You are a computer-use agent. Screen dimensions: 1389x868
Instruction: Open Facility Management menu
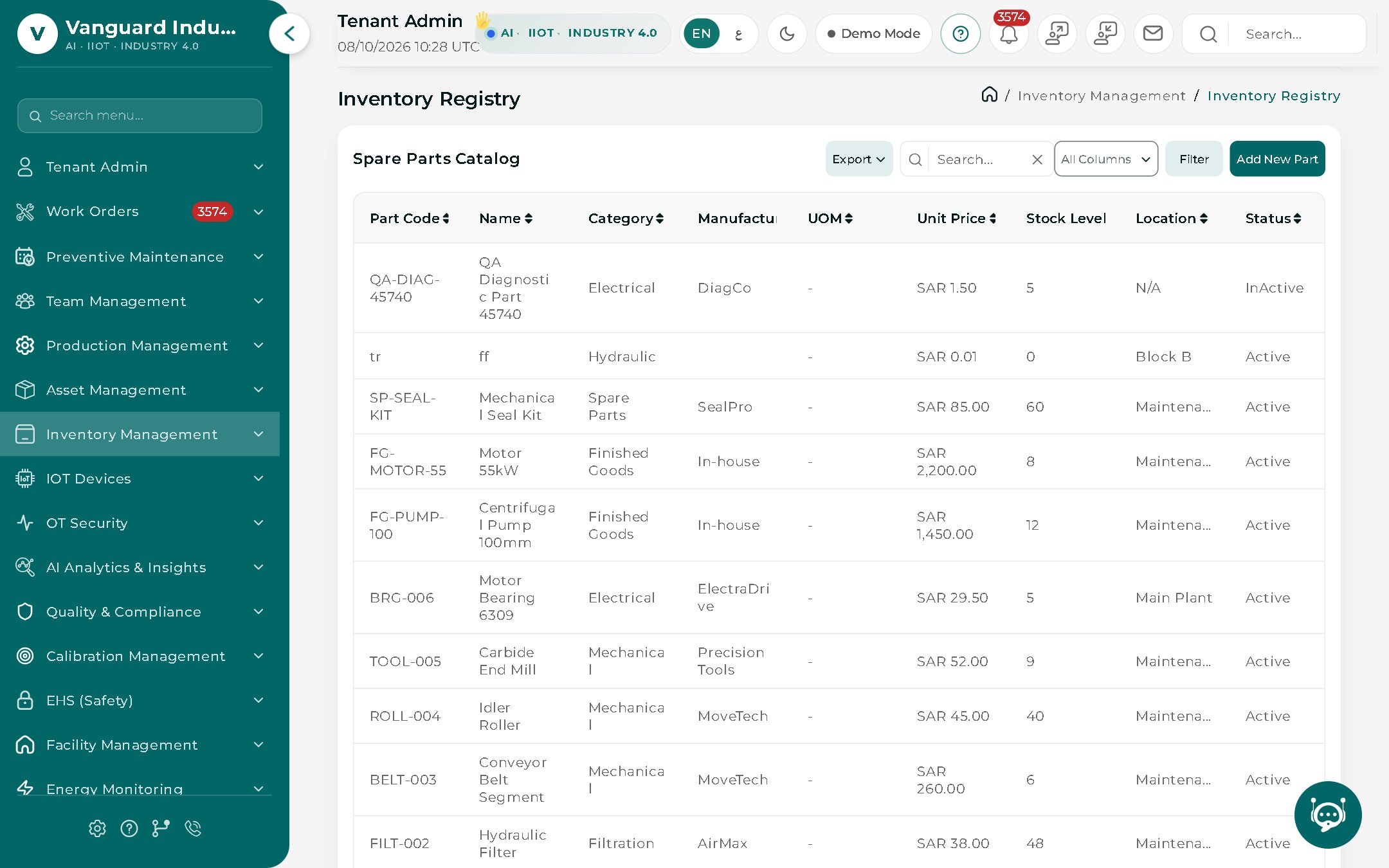coord(140,745)
